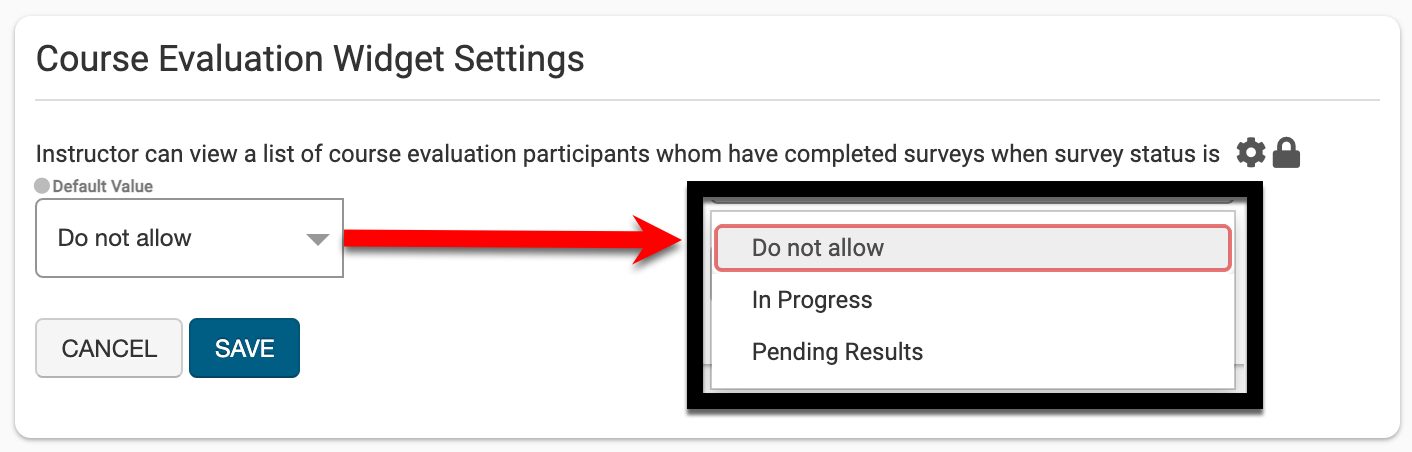This screenshot has width=1412, height=452.
Task: Choose the "In Progress" option
Action: click(812, 300)
